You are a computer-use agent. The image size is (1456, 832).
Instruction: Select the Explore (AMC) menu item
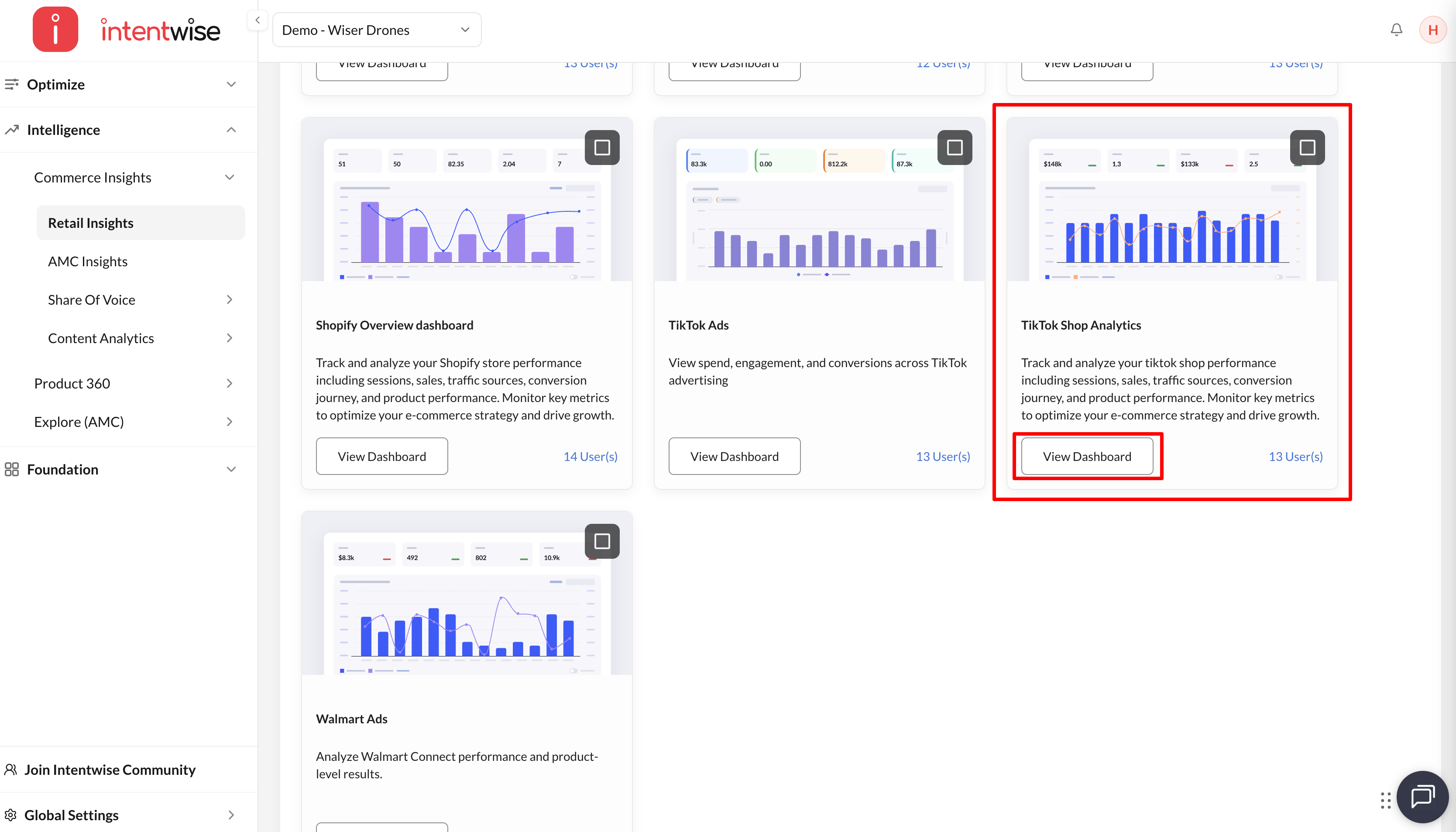pyautogui.click(x=79, y=422)
